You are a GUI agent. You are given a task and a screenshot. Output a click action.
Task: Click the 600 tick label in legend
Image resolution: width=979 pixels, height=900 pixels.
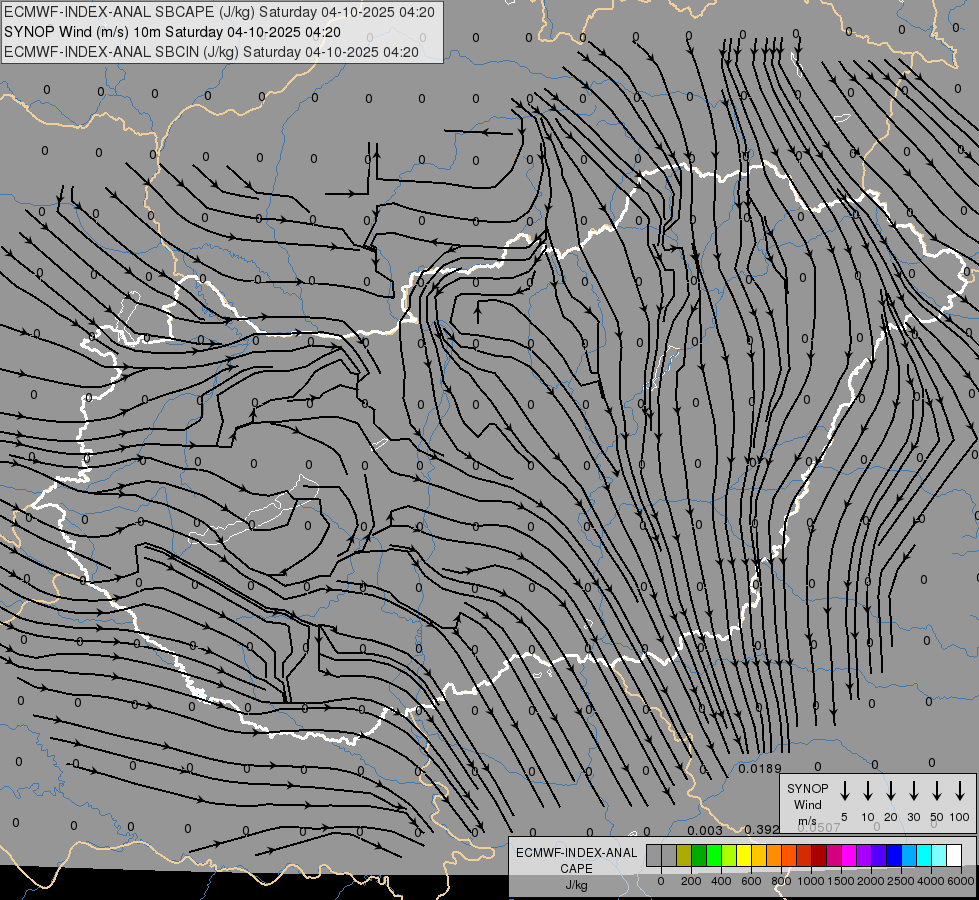(x=751, y=881)
